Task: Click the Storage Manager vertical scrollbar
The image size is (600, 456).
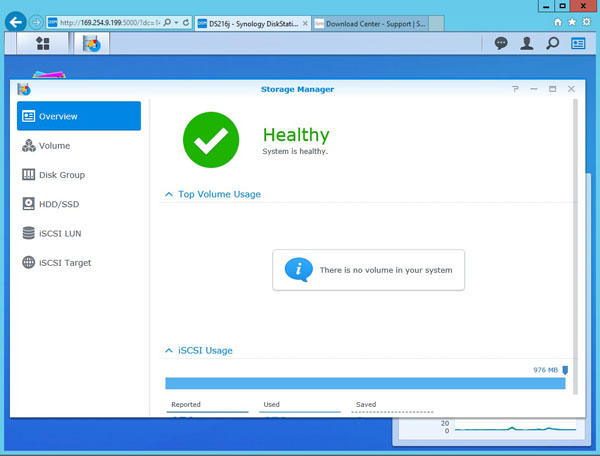Action: click(575, 247)
